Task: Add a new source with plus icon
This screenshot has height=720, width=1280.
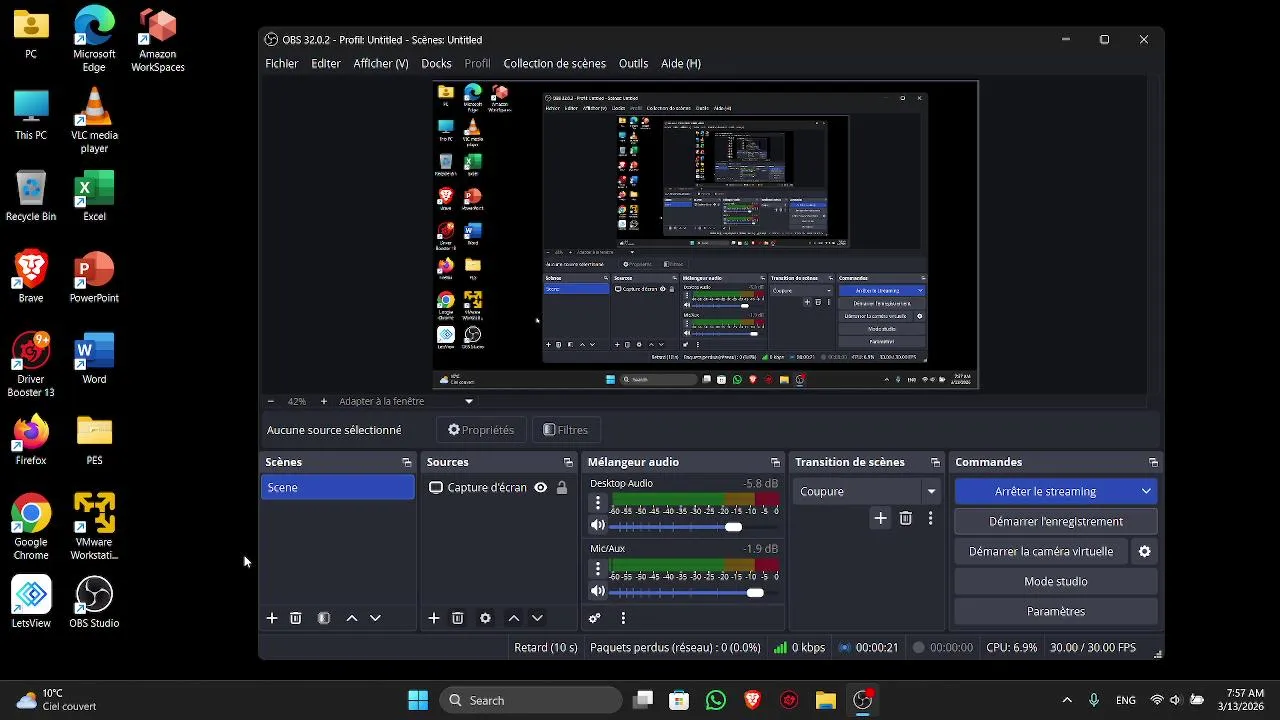Action: click(x=434, y=618)
